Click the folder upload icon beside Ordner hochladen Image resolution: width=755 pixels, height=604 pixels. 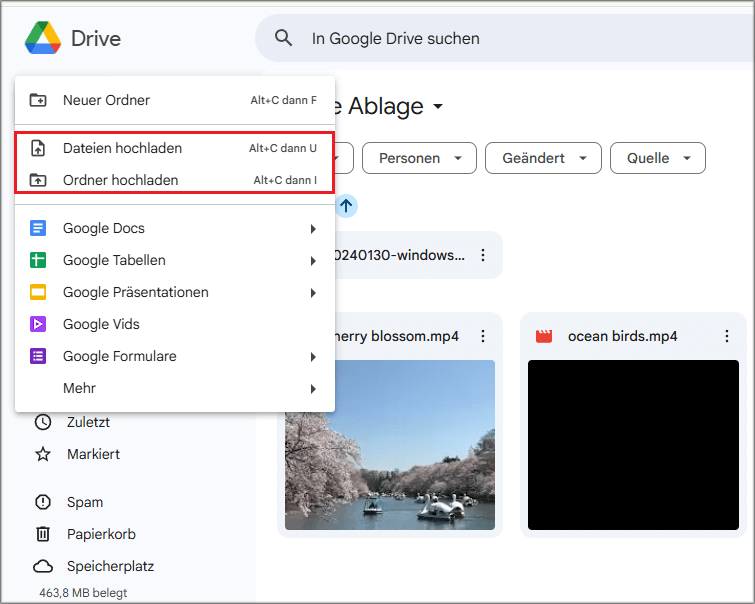pos(38,180)
